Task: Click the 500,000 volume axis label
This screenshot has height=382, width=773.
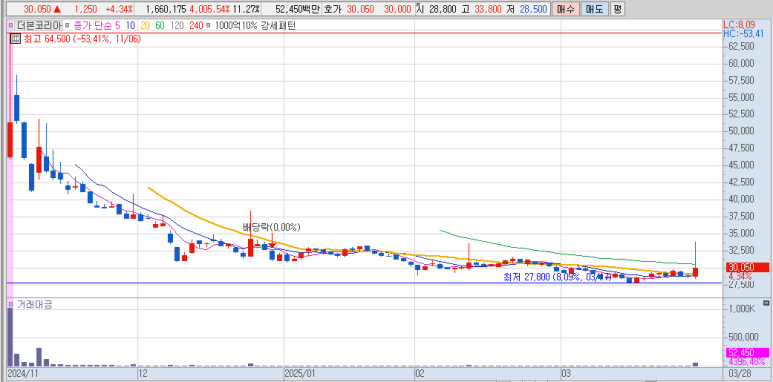Action: coord(742,337)
